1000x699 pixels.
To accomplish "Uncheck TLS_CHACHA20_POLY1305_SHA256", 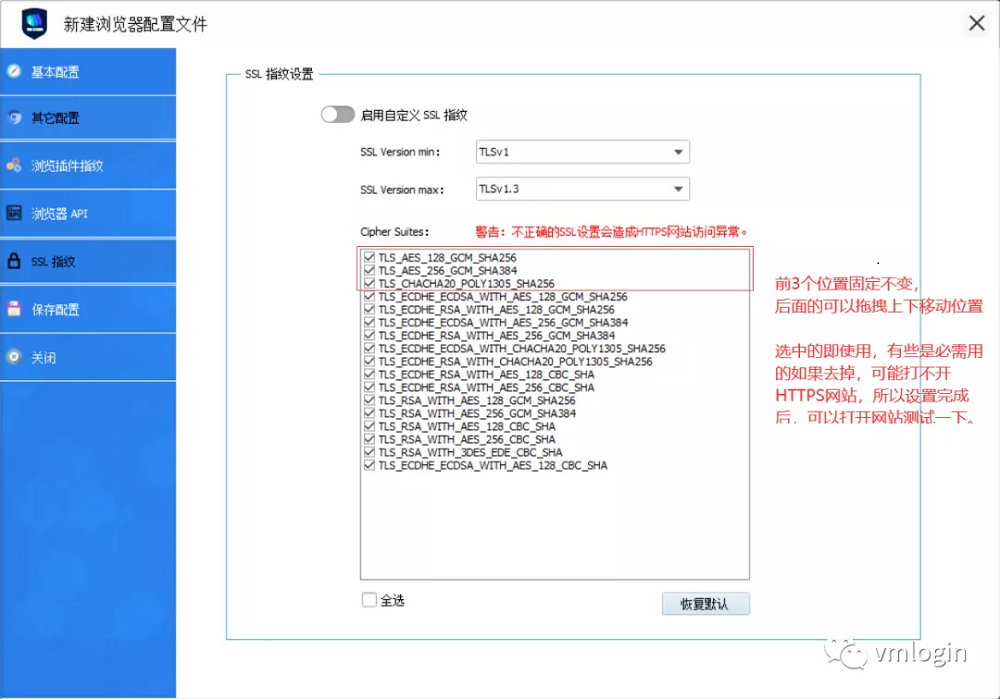I will click(369, 283).
